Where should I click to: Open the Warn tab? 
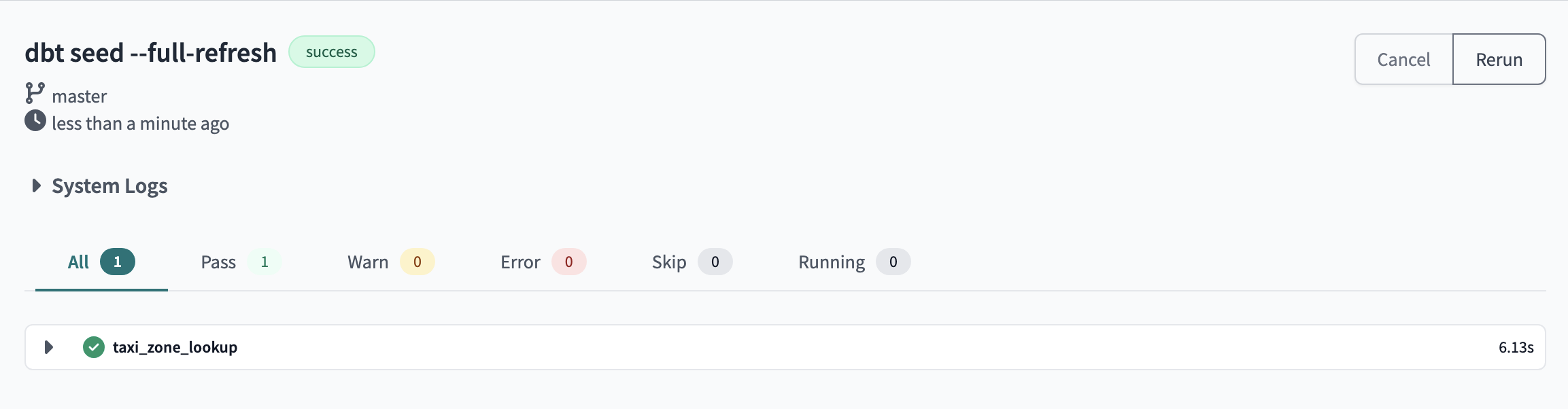pos(390,262)
